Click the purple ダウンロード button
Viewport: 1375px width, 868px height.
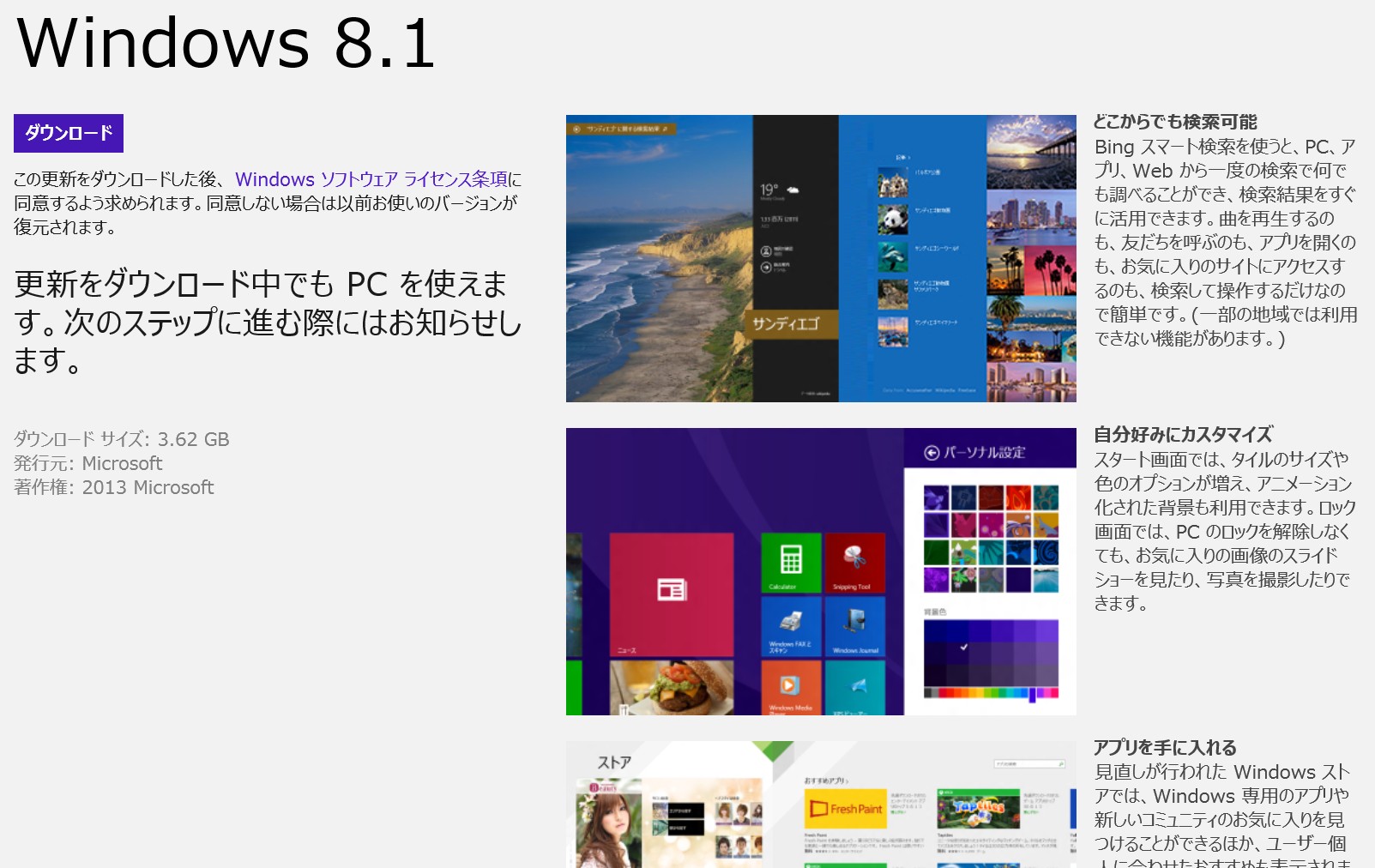69,133
